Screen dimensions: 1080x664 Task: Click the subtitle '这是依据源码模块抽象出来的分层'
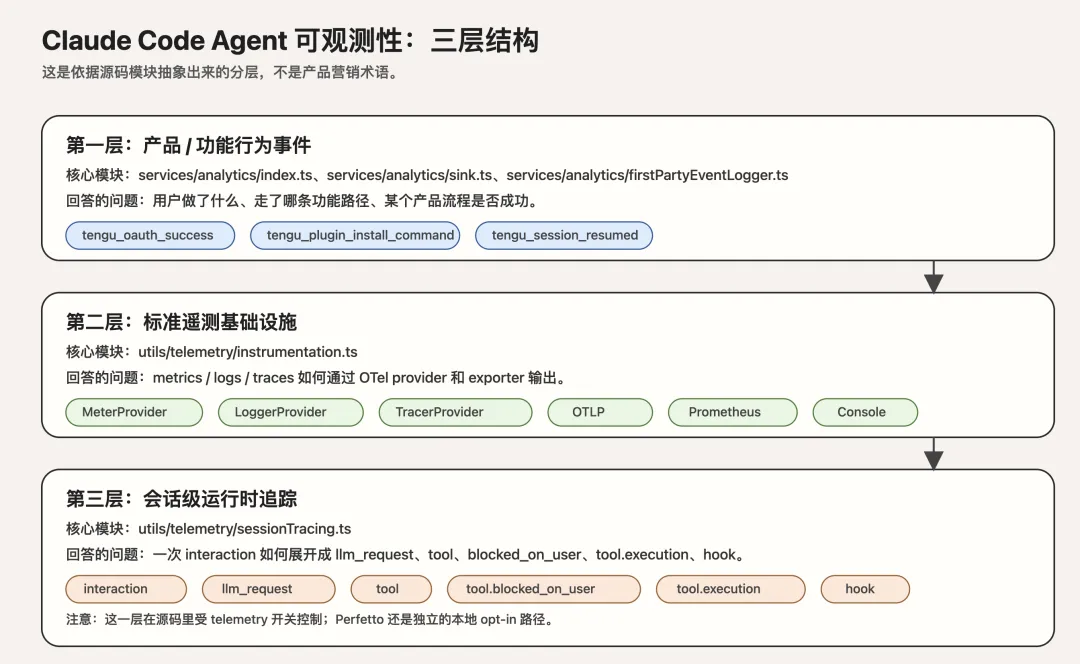[150, 72]
